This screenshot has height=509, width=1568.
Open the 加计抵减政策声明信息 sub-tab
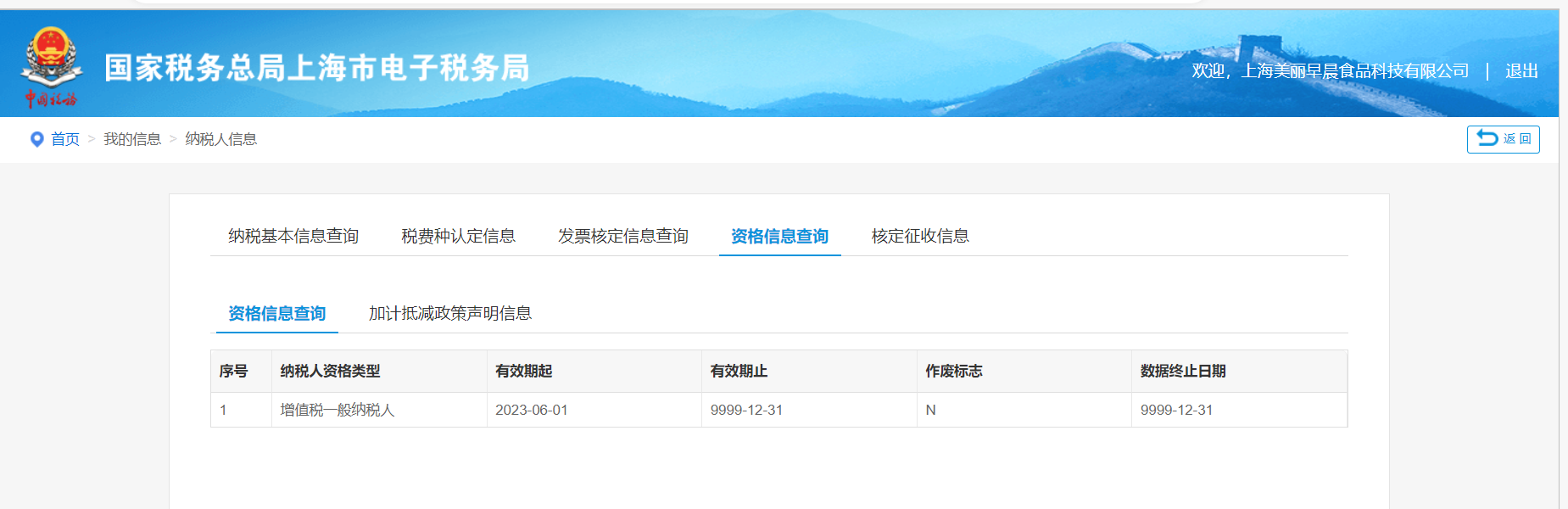pos(449,313)
